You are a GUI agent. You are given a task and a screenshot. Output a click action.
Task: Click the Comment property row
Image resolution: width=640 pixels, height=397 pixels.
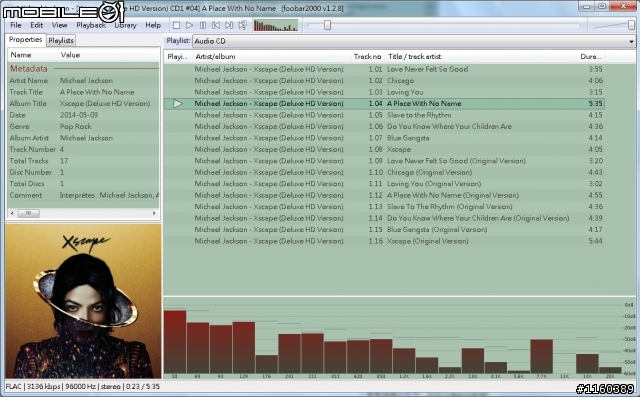point(83,195)
